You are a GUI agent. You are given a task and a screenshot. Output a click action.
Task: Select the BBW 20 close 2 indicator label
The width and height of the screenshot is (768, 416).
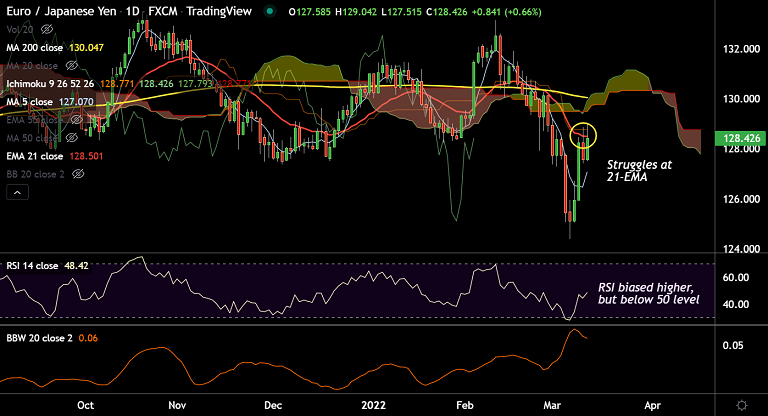pos(39,338)
